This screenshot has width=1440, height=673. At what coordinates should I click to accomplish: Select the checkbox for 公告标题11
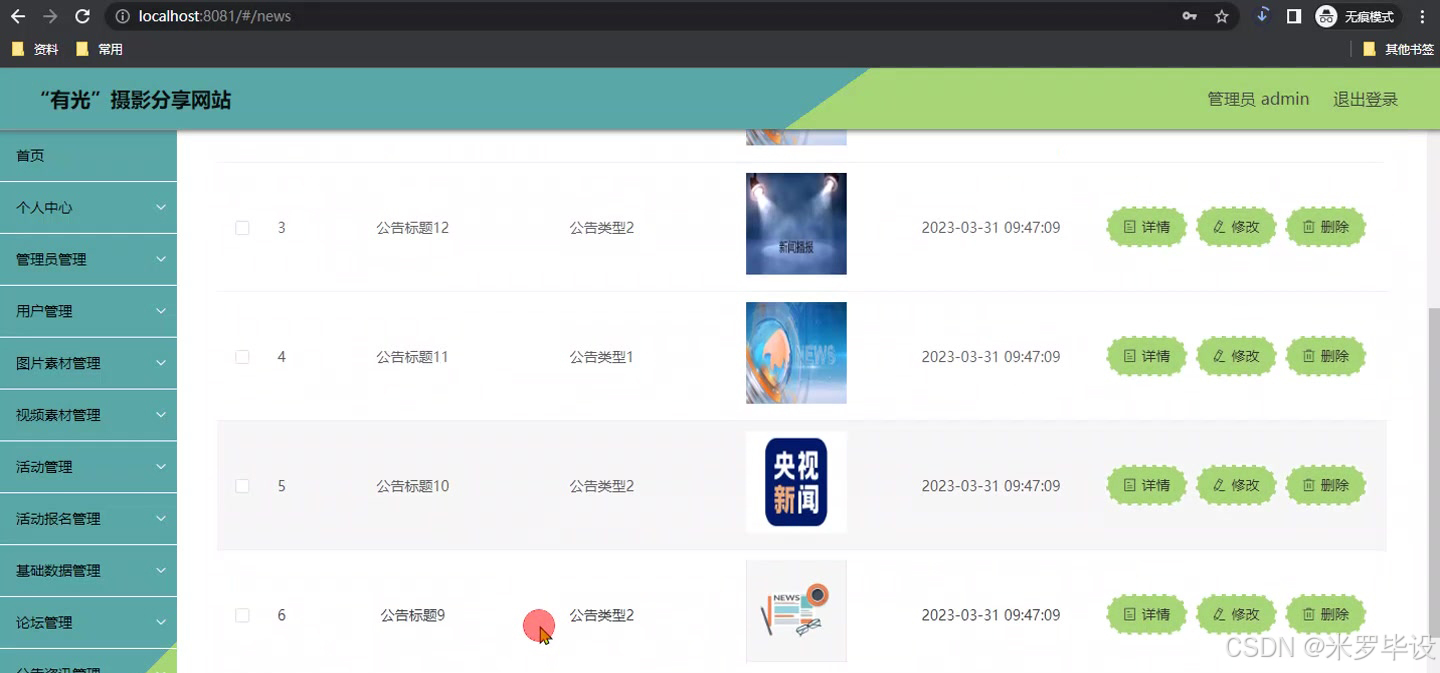242,356
